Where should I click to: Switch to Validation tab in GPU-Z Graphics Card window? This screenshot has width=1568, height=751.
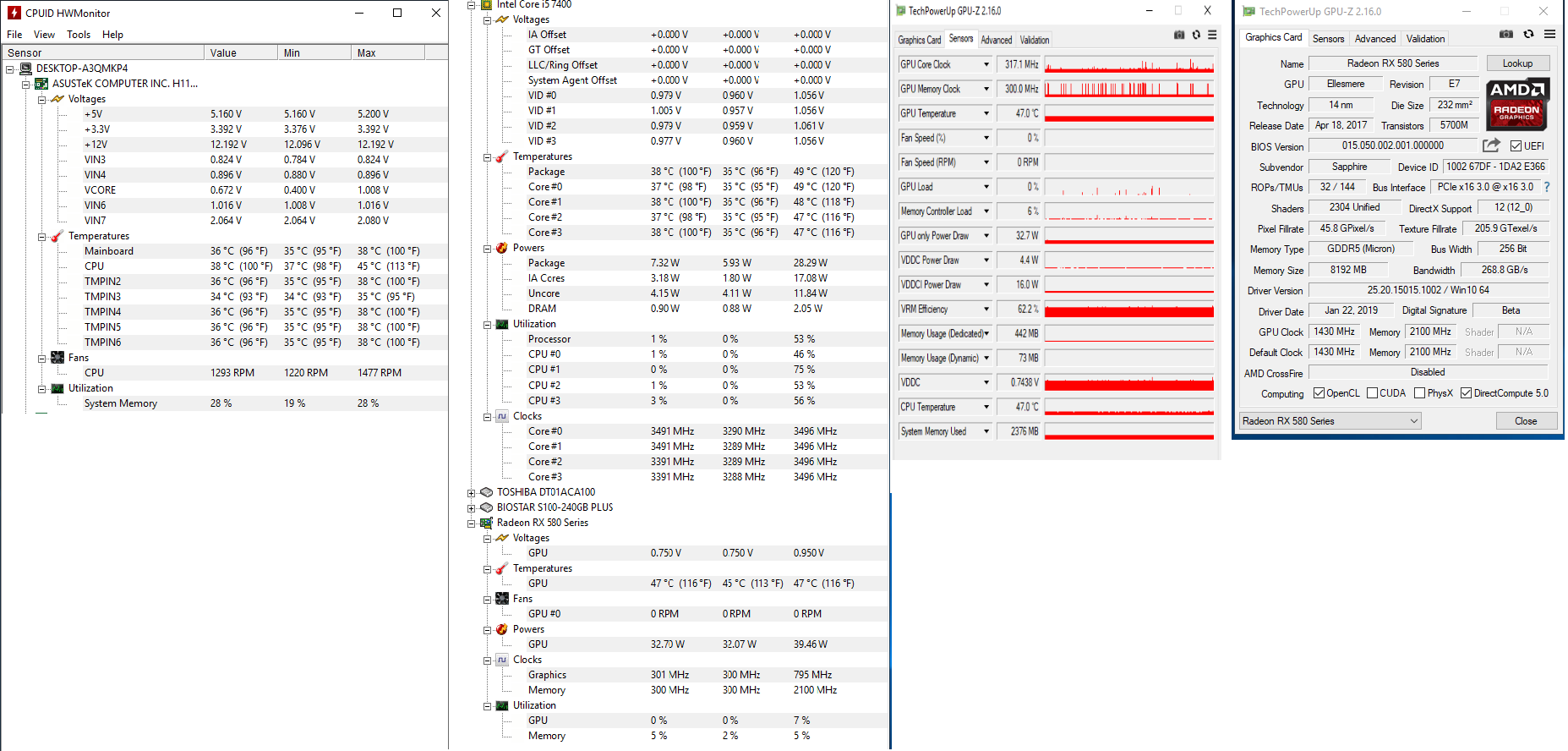coord(1425,39)
